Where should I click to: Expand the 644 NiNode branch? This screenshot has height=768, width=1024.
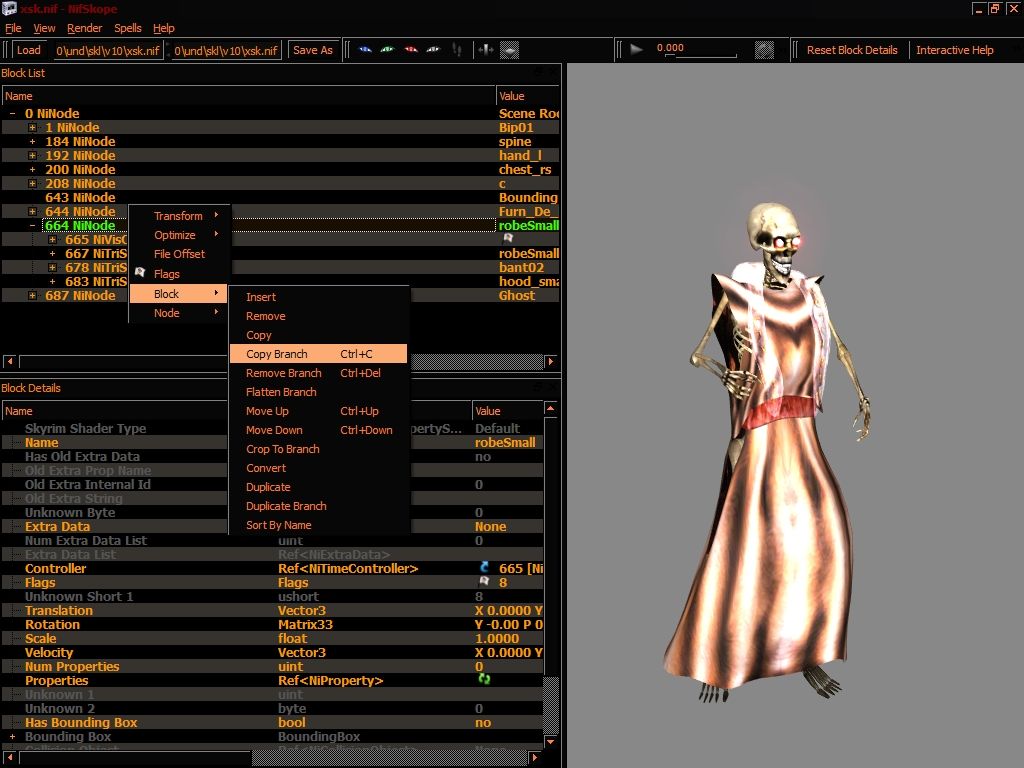click(32, 212)
